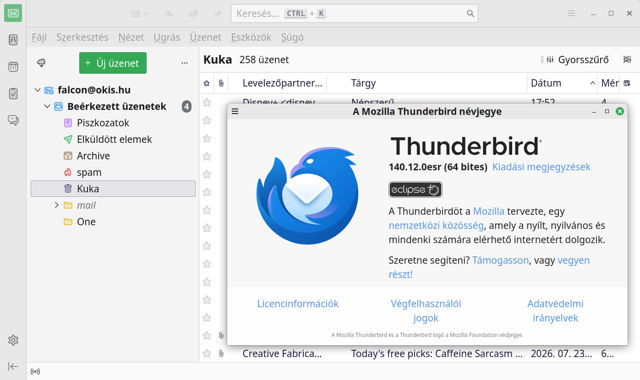Expand the mail folder
This screenshot has width=640, height=380.
click(57, 205)
